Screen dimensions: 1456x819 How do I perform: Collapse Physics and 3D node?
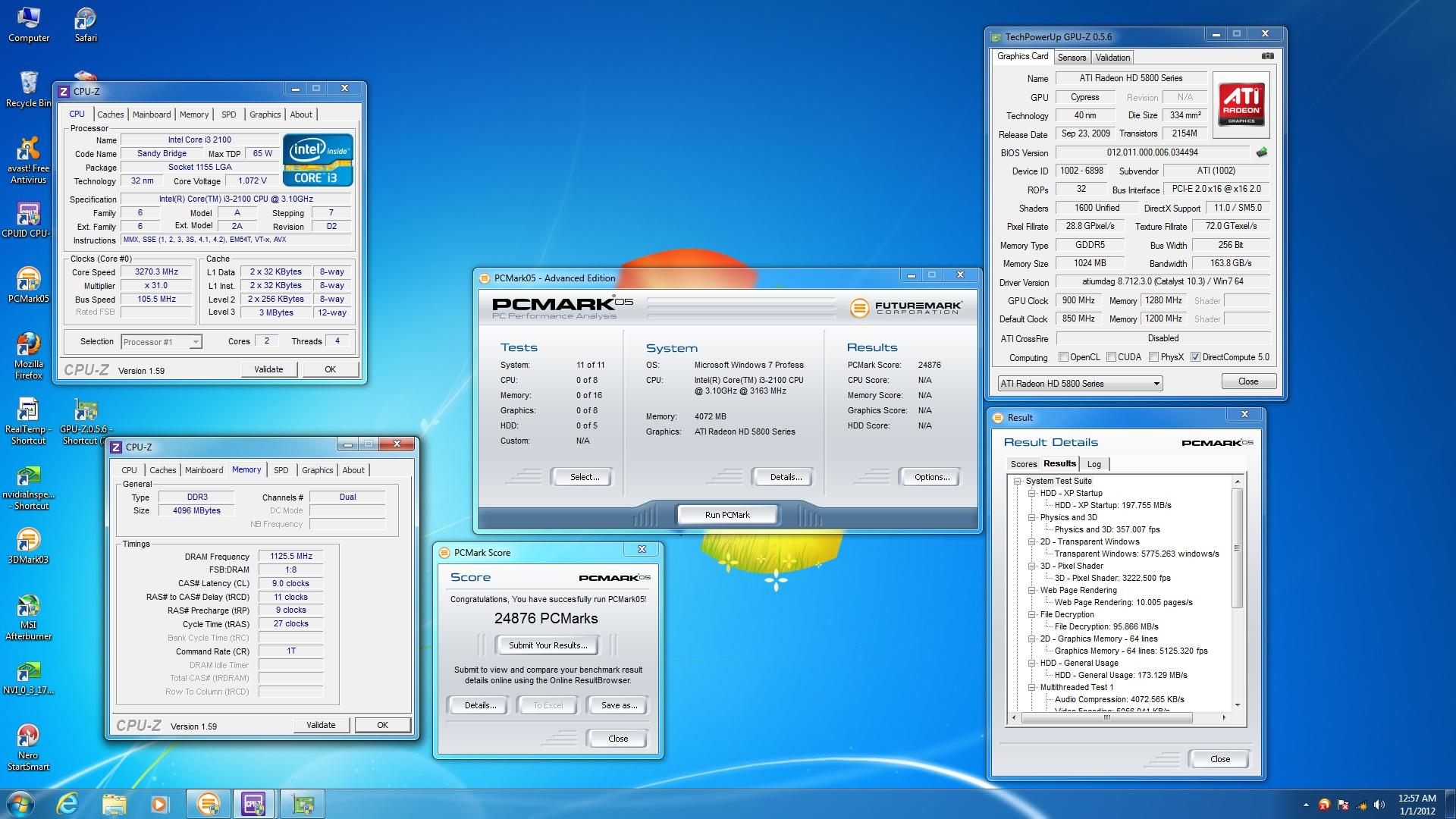click(x=1031, y=517)
